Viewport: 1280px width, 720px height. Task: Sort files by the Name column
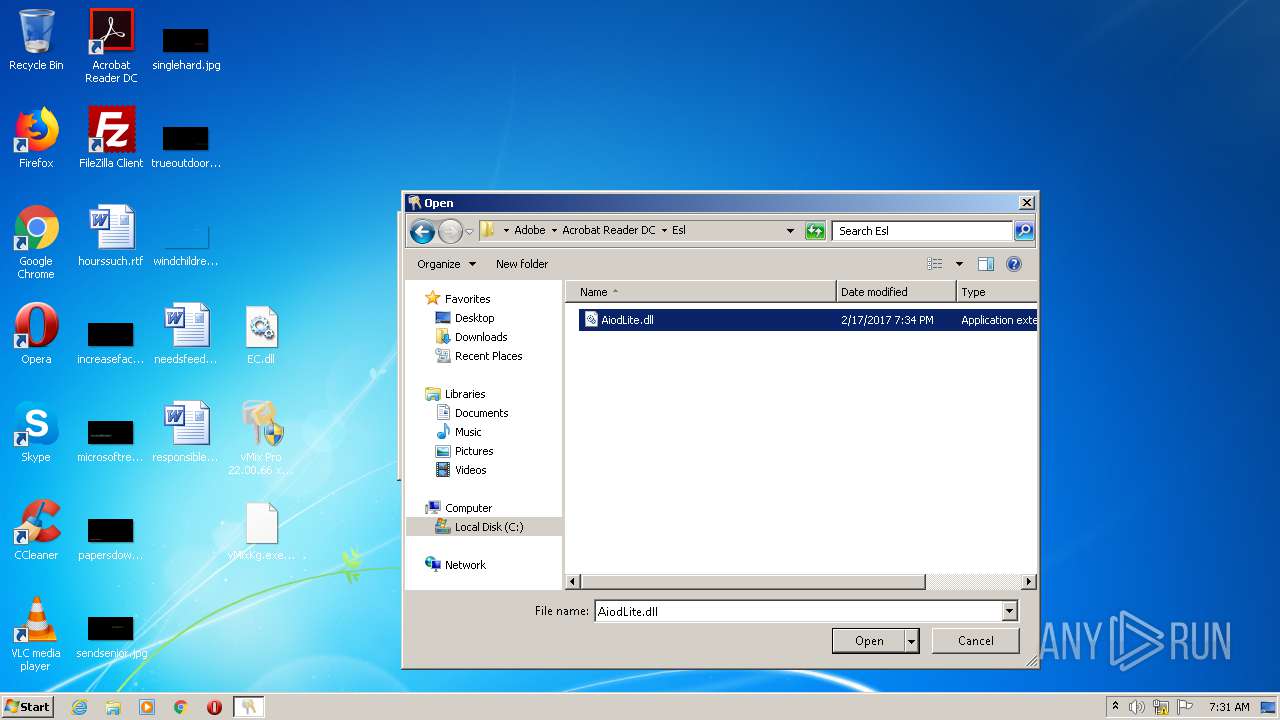click(701, 292)
